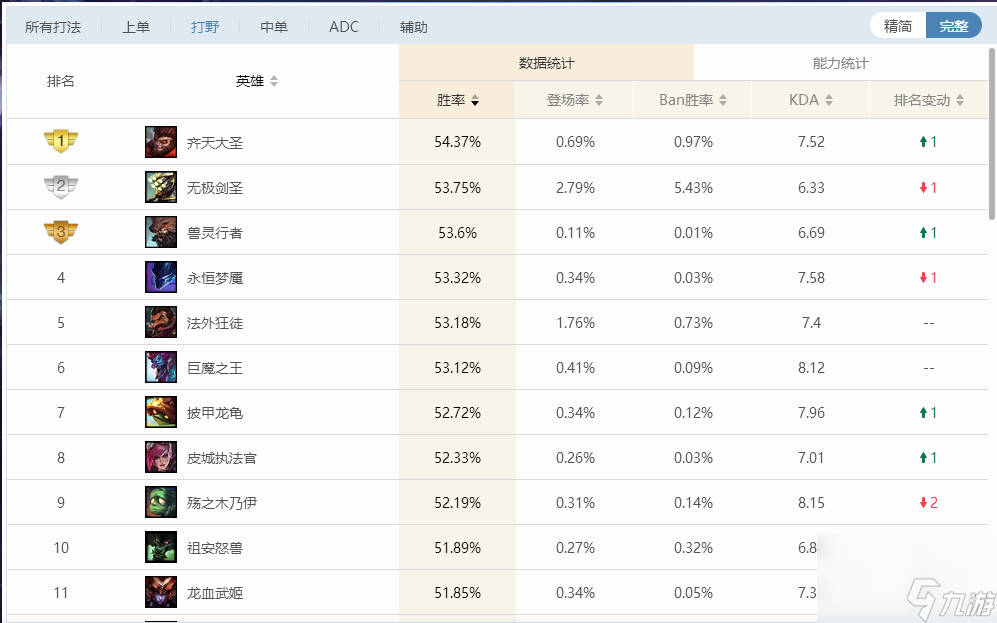
Task: Switch to 完整 full view
Action: [953, 26]
